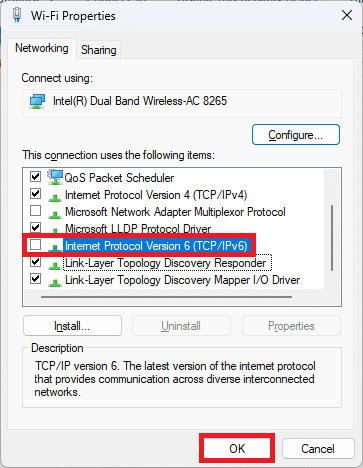
Task: Confirm changes with the OK button
Action: coord(237,448)
